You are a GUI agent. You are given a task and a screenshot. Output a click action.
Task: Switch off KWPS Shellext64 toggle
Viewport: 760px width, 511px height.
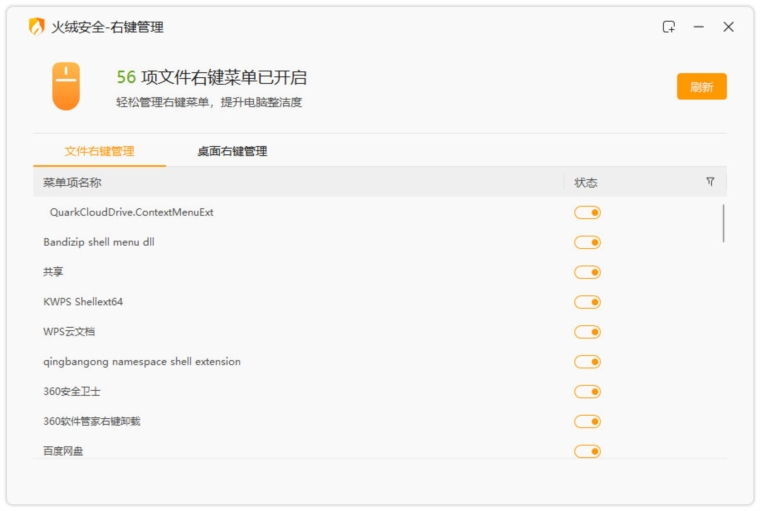pyautogui.click(x=587, y=302)
